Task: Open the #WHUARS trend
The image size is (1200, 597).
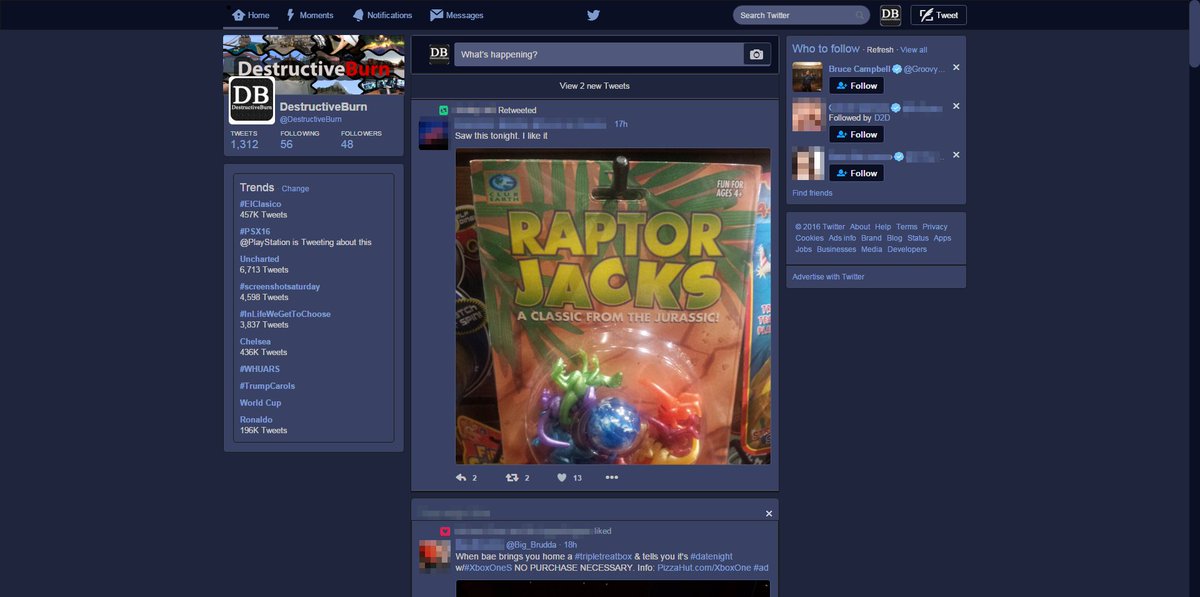Action: pyautogui.click(x=260, y=369)
